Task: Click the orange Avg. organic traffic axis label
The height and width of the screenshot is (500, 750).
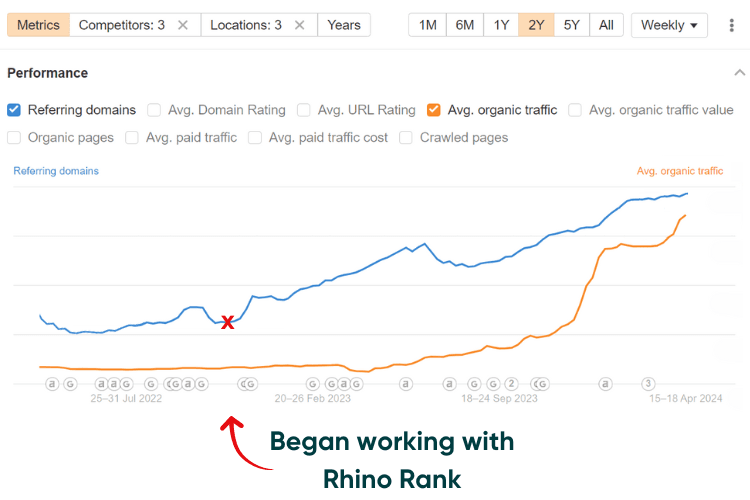Action: (679, 171)
